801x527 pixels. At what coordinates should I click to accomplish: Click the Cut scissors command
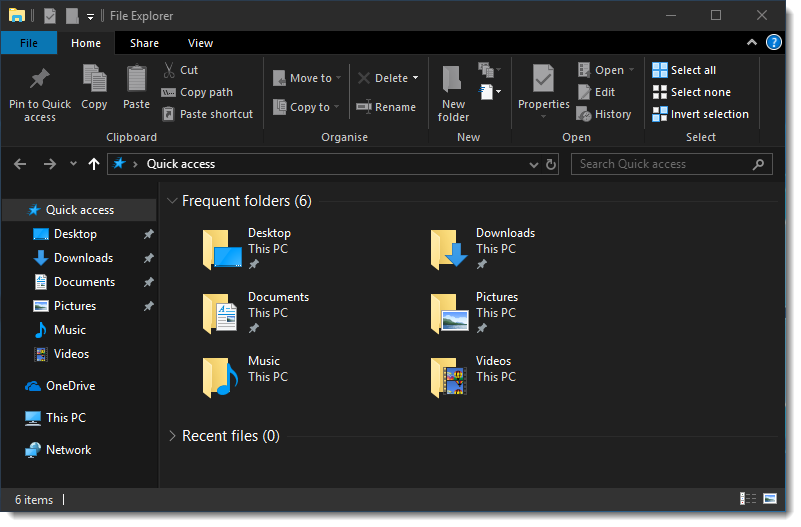click(181, 70)
